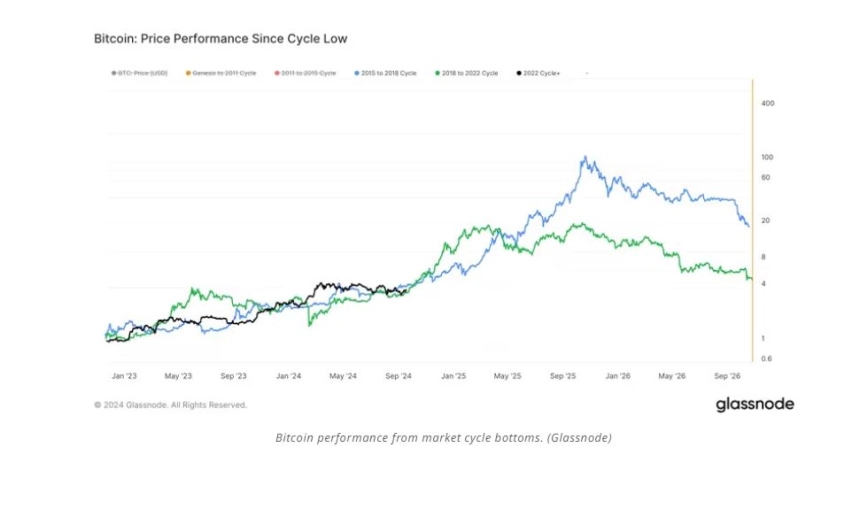Click the 400 y-axis value
This screenshot has height=509, width=860.
pos(768,103)
